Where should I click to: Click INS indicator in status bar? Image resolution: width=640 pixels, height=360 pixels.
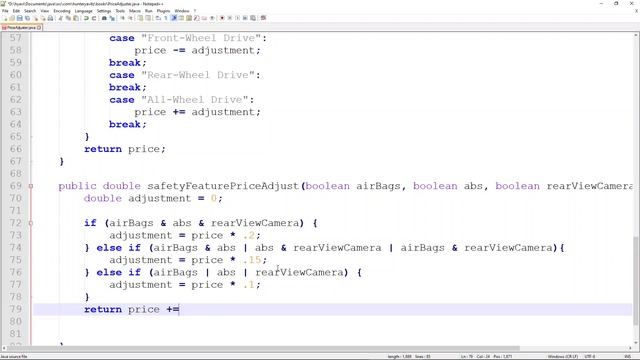point(627,356)
